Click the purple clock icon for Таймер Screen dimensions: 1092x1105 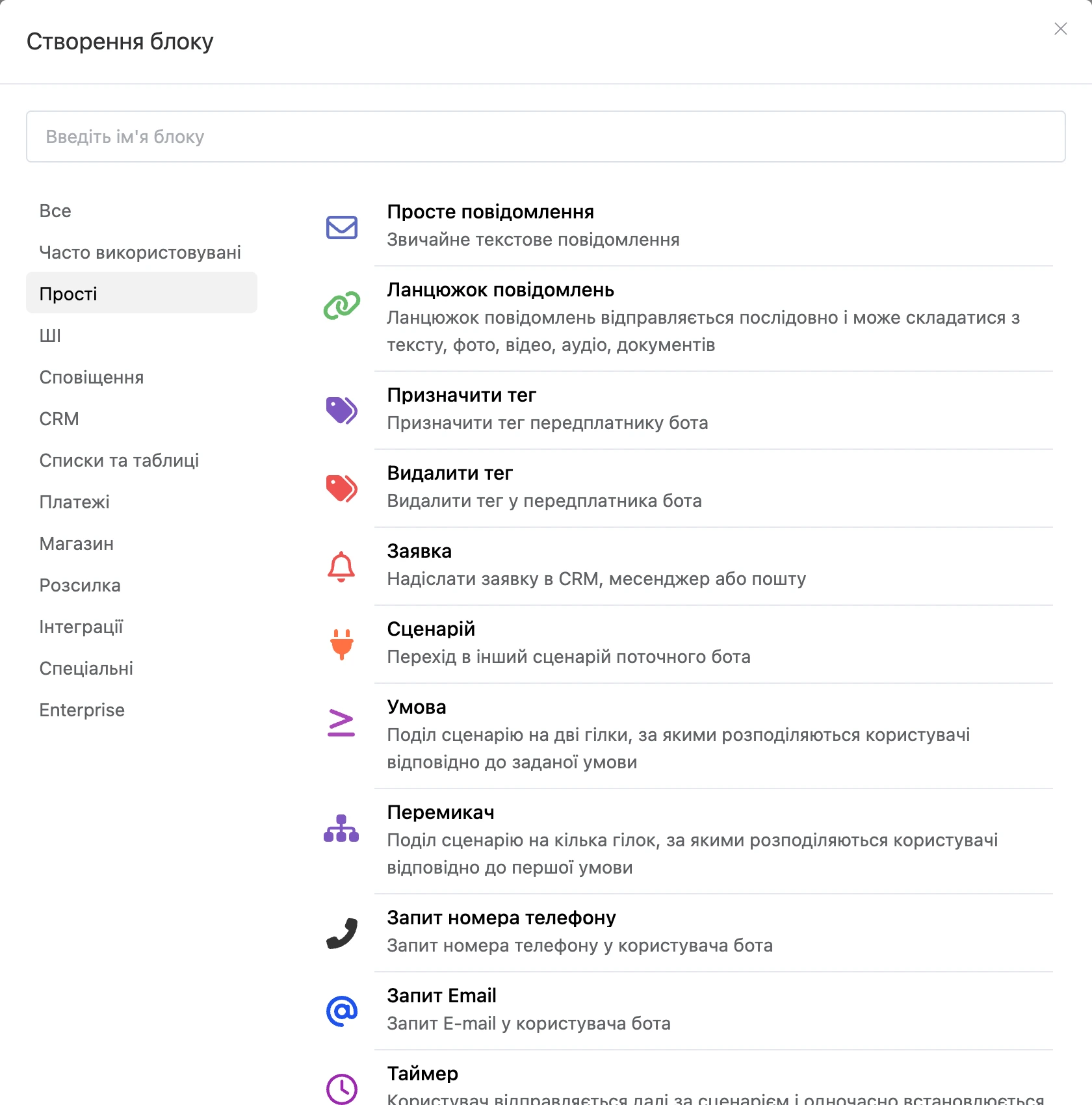tap(341, 1089)
